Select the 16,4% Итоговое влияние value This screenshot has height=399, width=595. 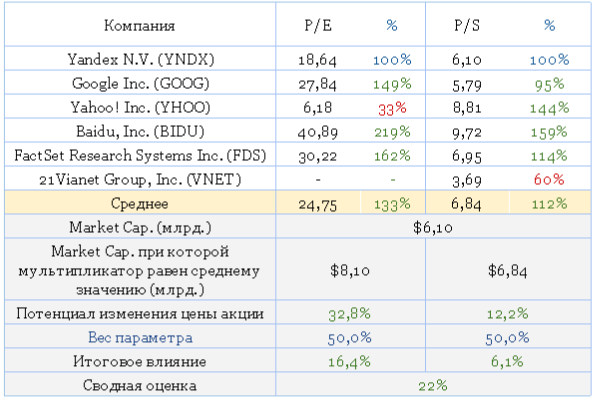point(349,361)
